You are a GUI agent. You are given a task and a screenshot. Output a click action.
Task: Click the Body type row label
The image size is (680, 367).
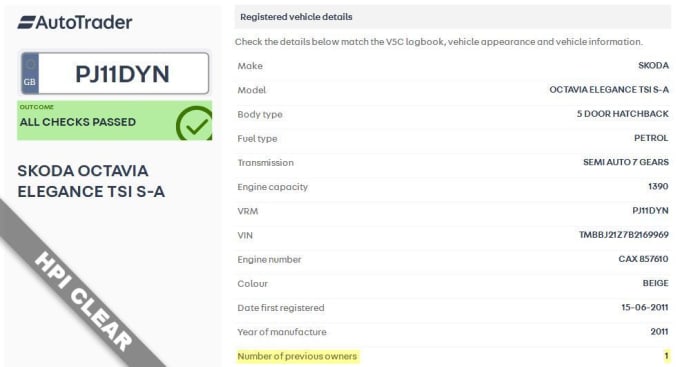click(x=260, y=115)
